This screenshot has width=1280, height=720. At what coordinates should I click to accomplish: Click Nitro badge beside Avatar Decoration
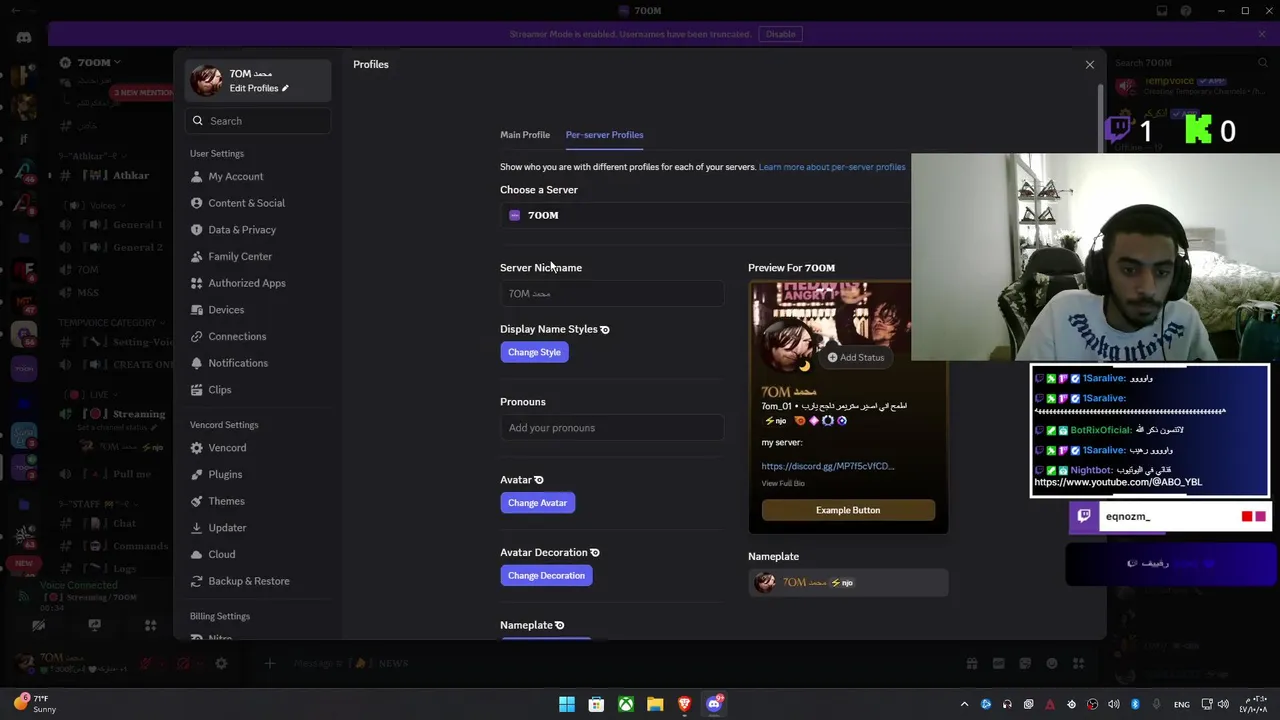click(x=595, y=552)
